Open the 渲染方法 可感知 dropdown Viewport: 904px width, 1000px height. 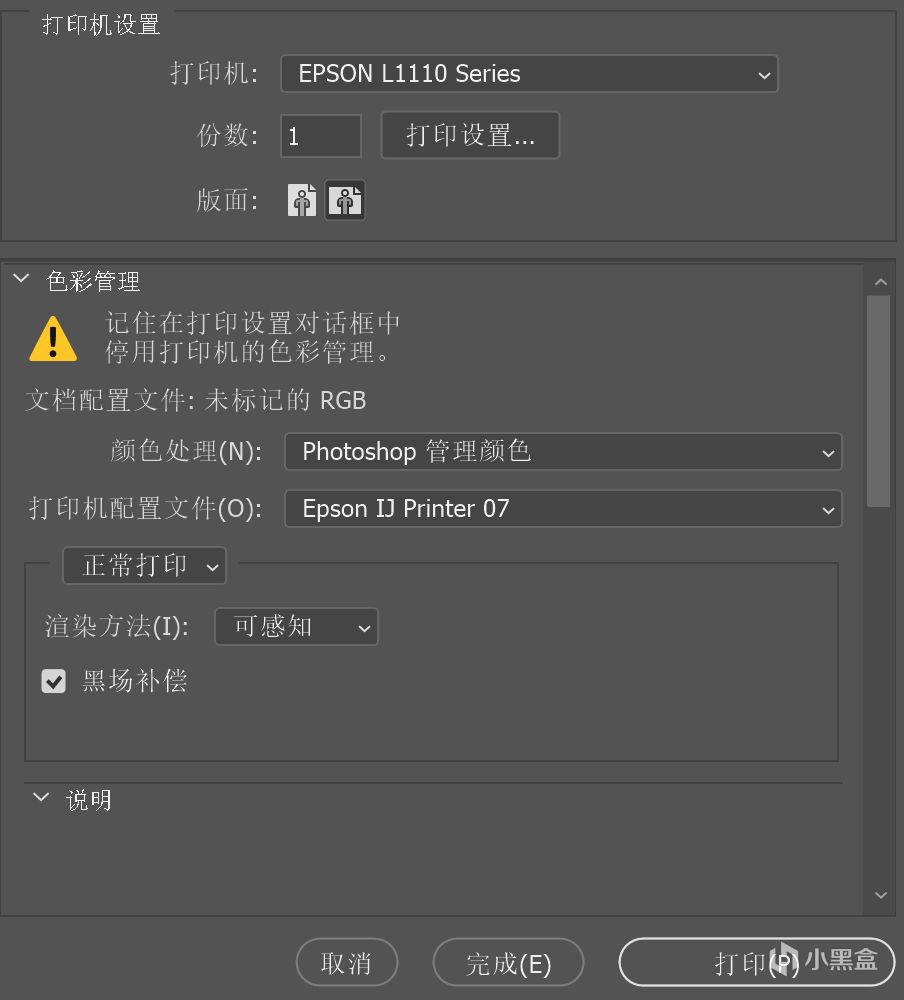point(297,626)
